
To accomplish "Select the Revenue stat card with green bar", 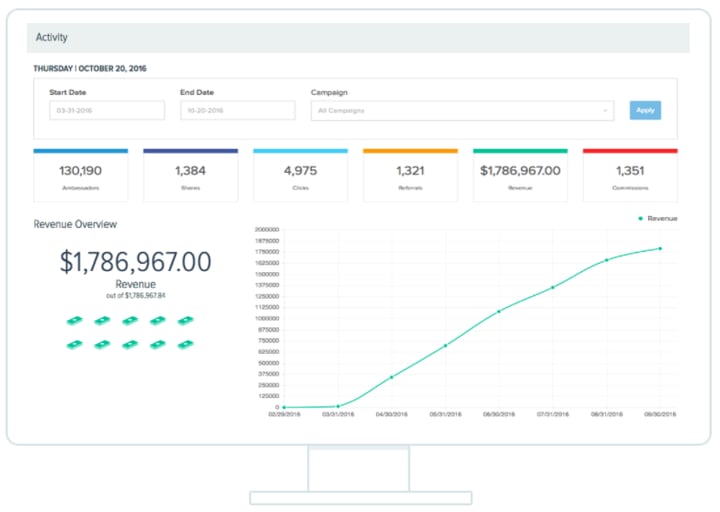I will pyautogui.click(x=520, y=175).
